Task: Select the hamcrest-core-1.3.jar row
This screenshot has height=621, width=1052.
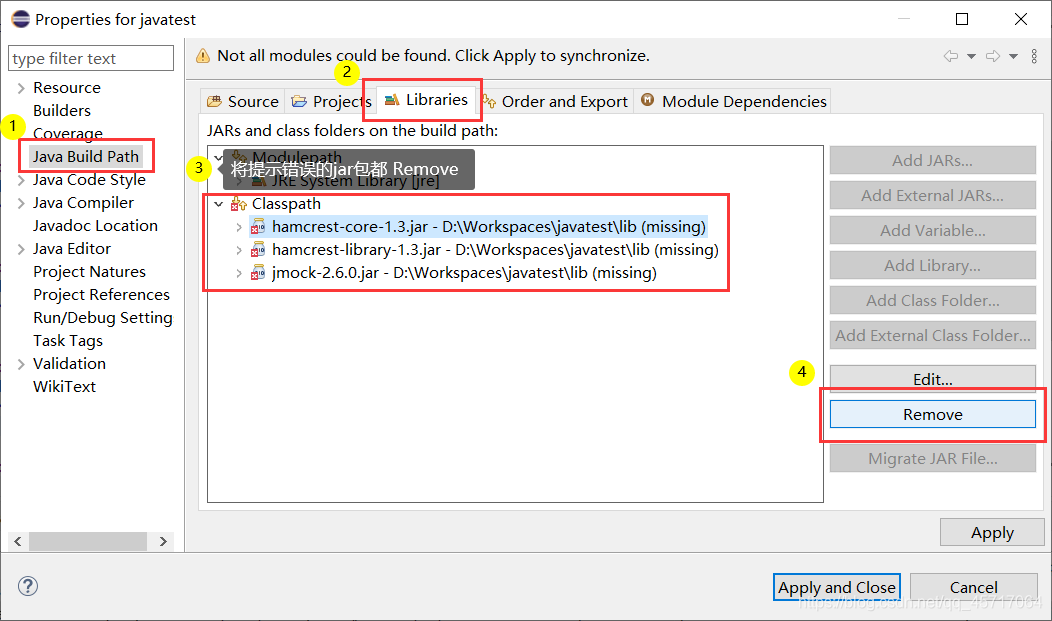Action: coord(478,227)
